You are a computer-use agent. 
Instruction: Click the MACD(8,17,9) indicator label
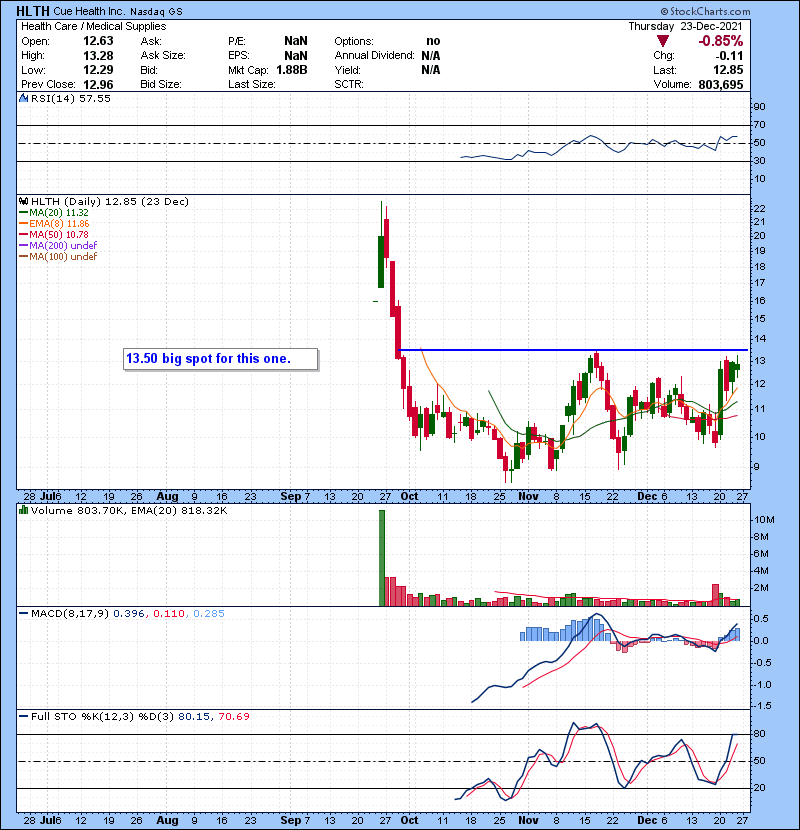[70, 614]
